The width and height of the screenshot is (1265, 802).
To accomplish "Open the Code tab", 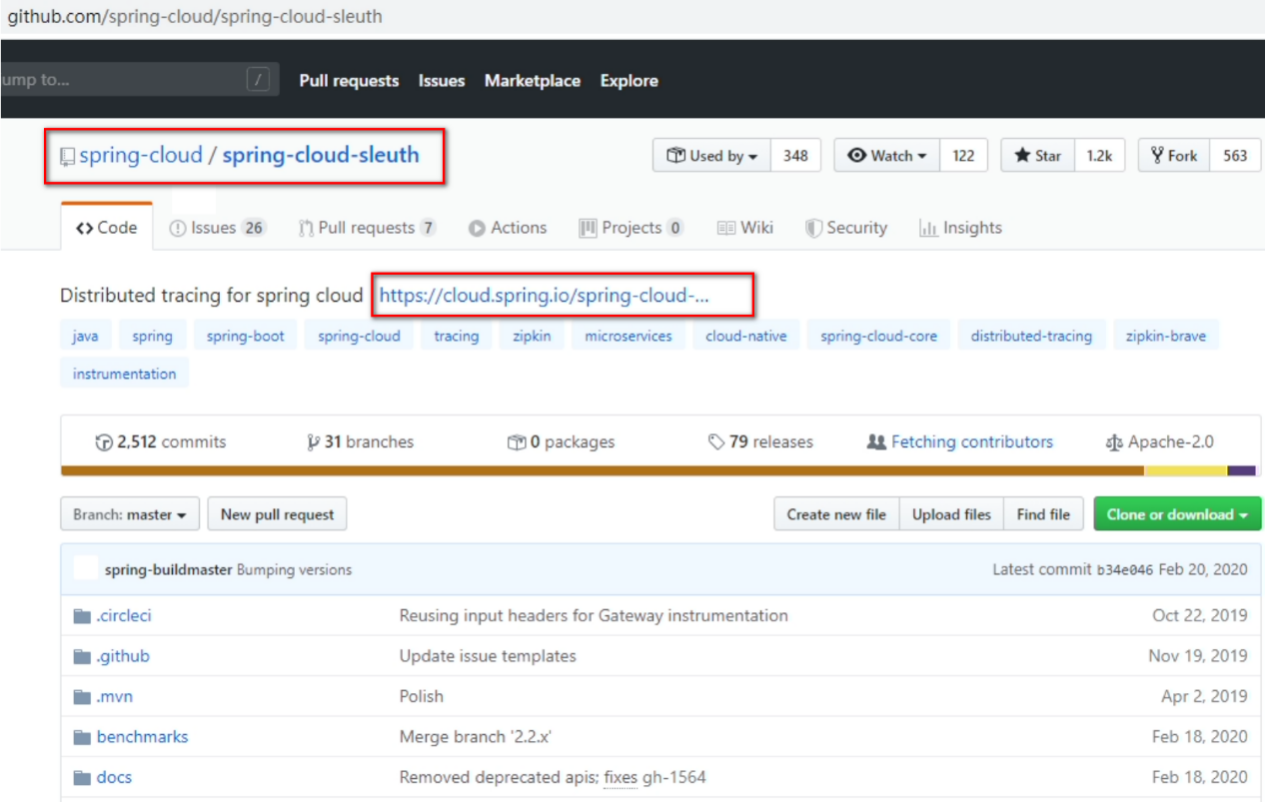I will [107, 228].
